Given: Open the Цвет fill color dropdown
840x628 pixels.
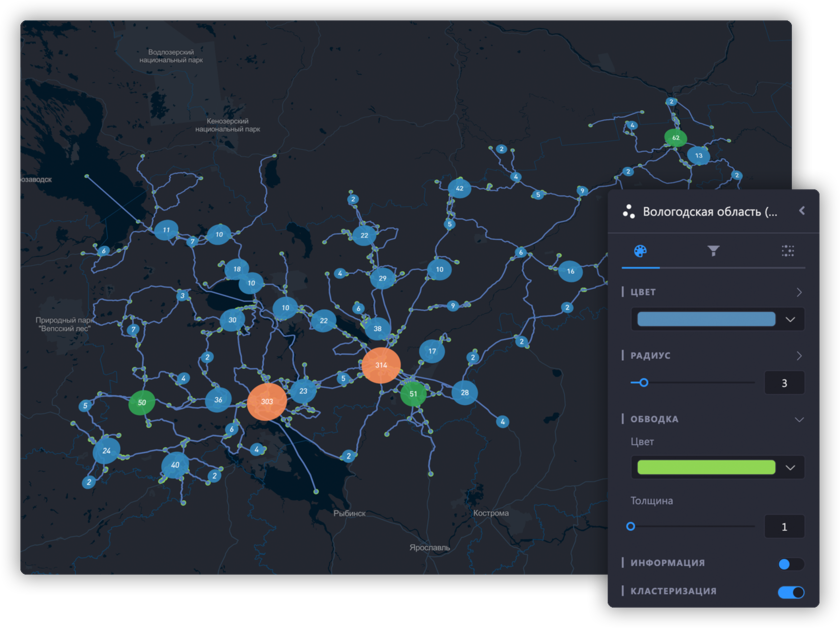Looking at the screenshot, I should point(718,319).
